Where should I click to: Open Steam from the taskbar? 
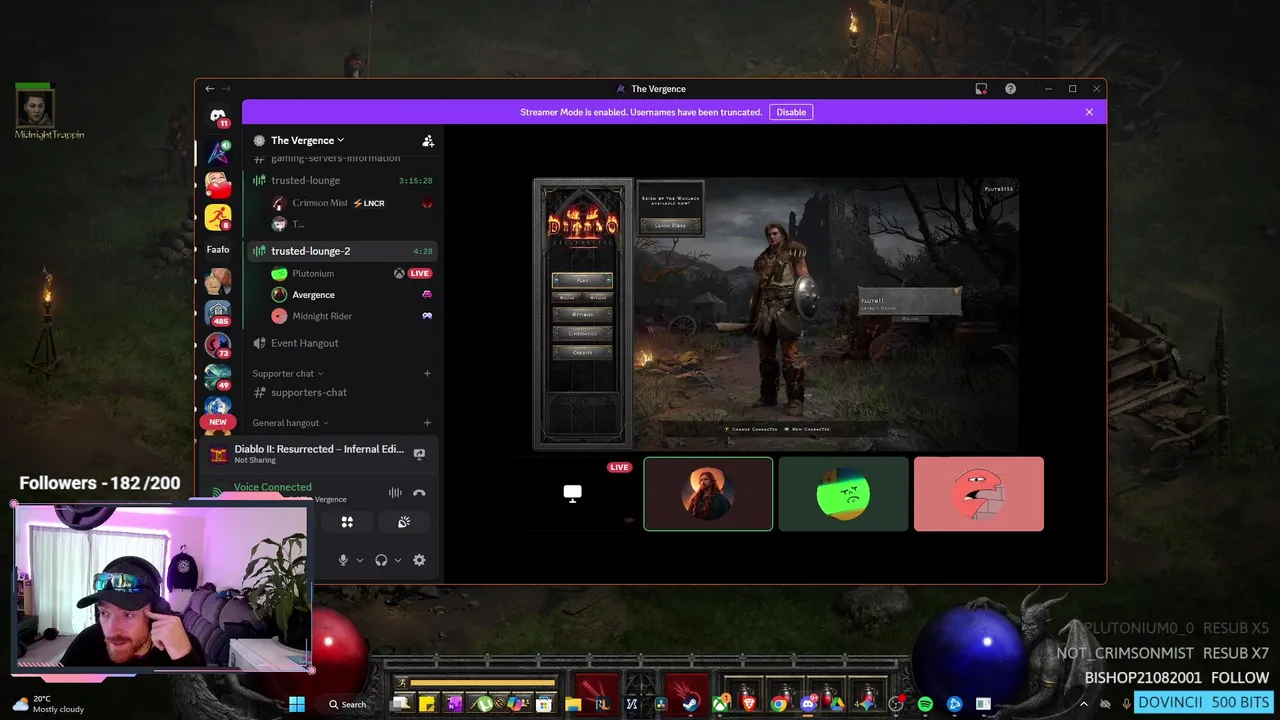[x=690, y=704]
